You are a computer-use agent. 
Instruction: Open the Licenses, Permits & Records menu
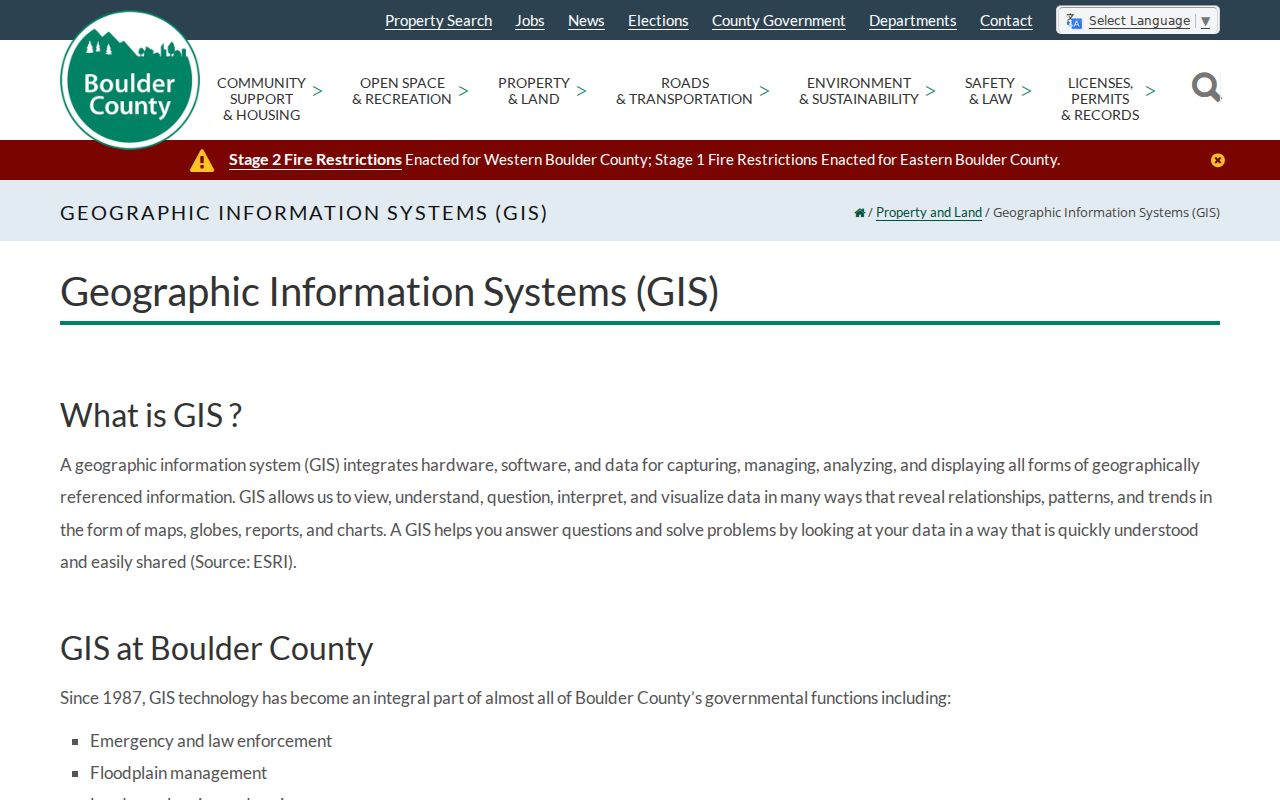pyautogui.click(x=1100, y=99)
